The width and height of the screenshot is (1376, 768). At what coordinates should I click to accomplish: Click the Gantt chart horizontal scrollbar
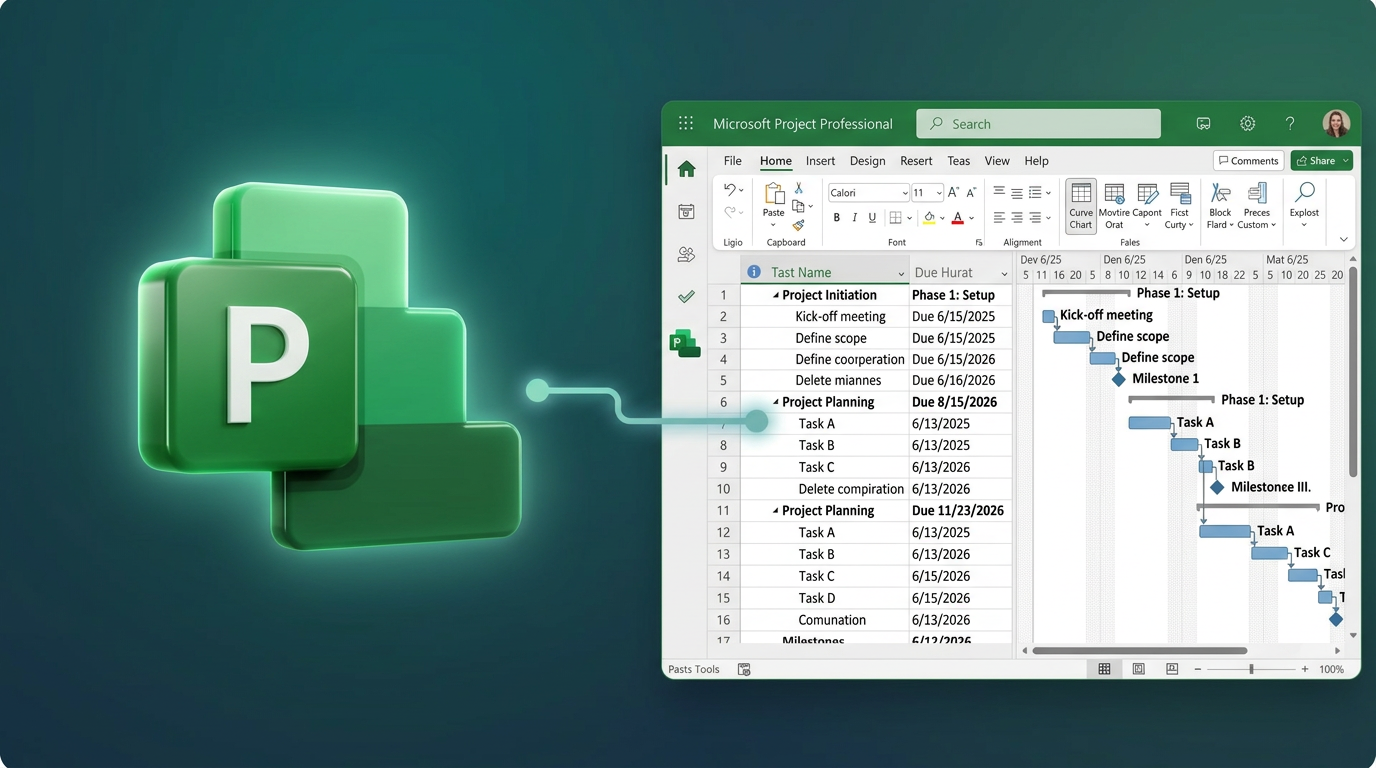(1140, 650)
